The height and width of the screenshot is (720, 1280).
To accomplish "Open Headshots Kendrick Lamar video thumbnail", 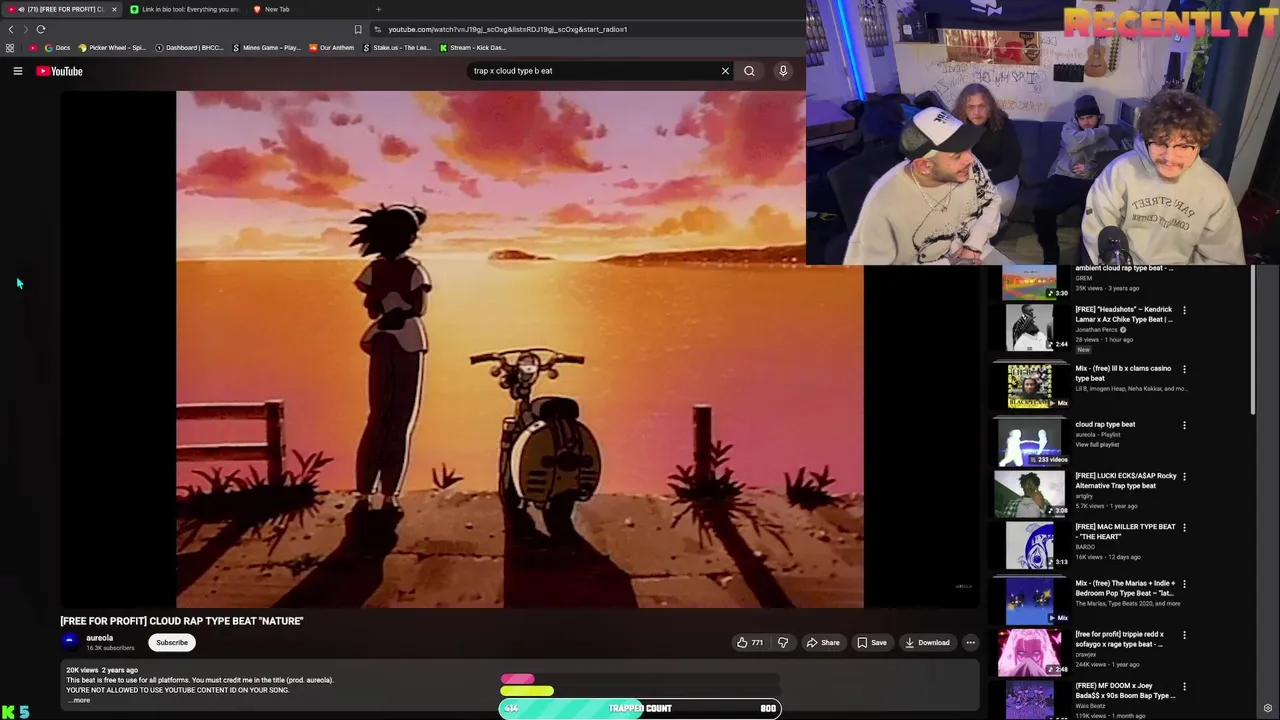I will [1030, 326].
